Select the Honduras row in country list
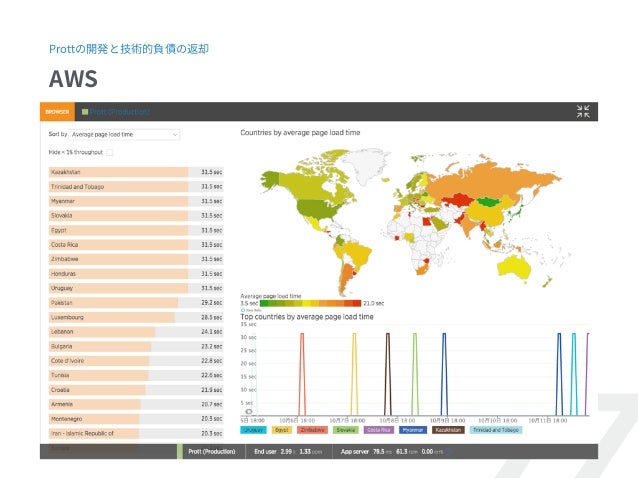 (136, 273)
